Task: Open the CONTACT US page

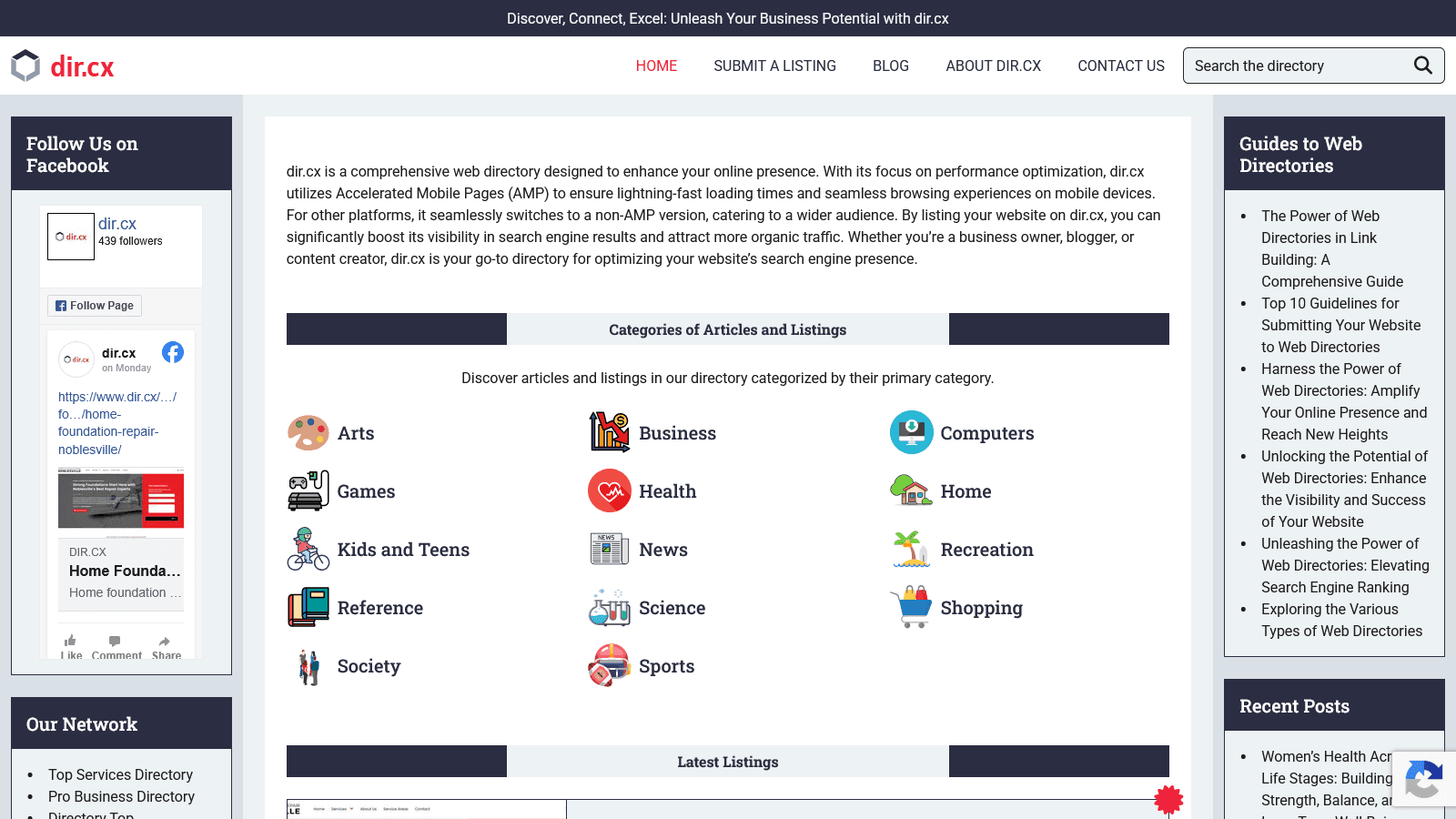Action: click(1121, 66)
